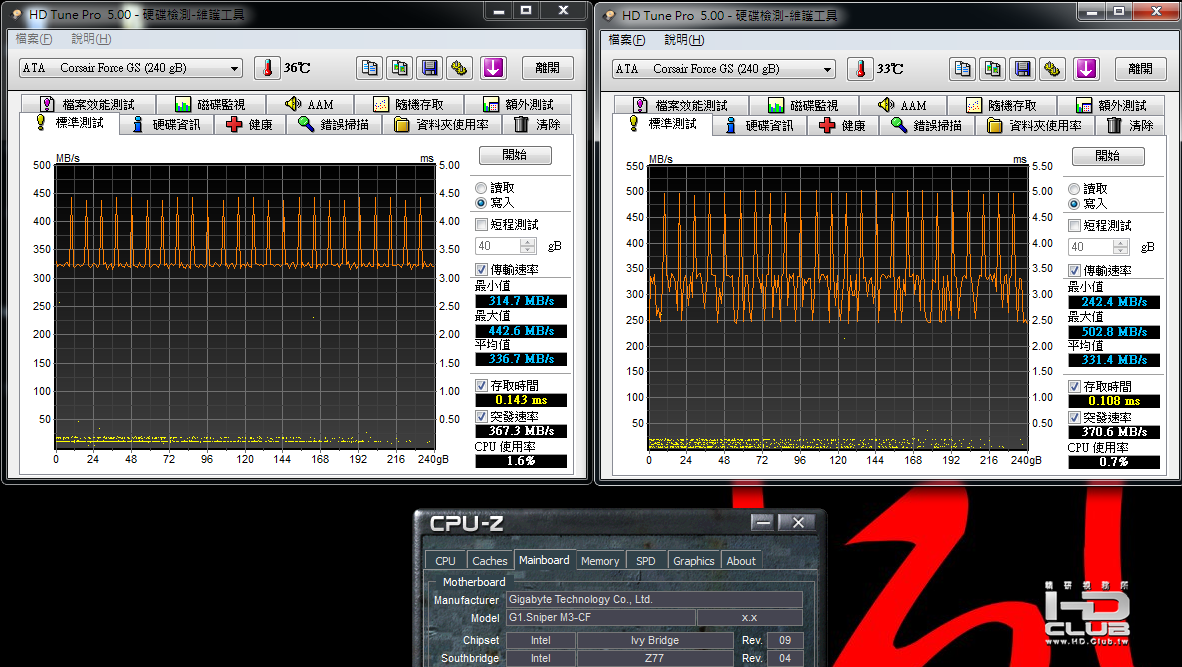Open 硬碟資訊 tab in left window

(167, 124)
